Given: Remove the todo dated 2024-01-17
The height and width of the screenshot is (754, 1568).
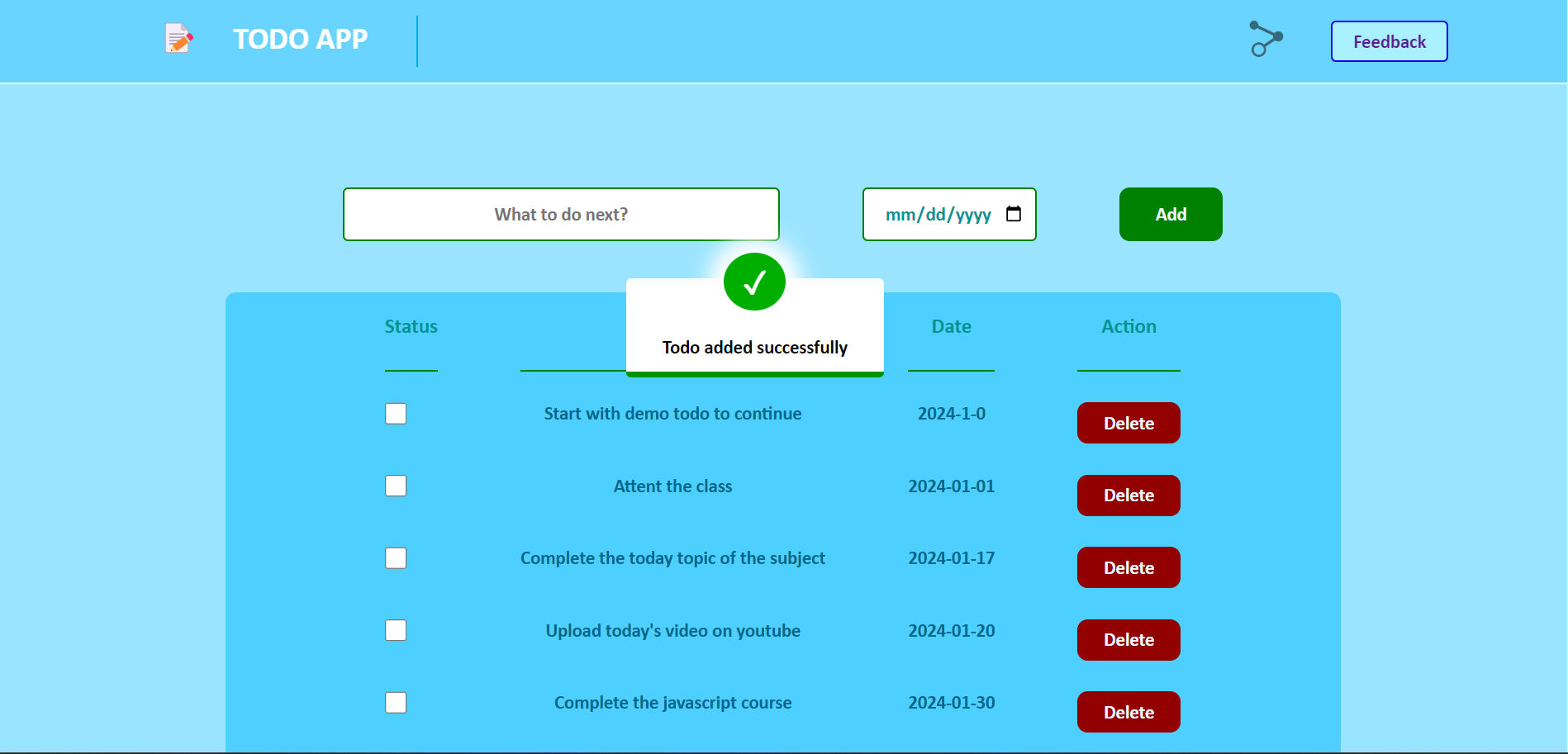Looking at the screenshot, I should [x=1128, y=567].
